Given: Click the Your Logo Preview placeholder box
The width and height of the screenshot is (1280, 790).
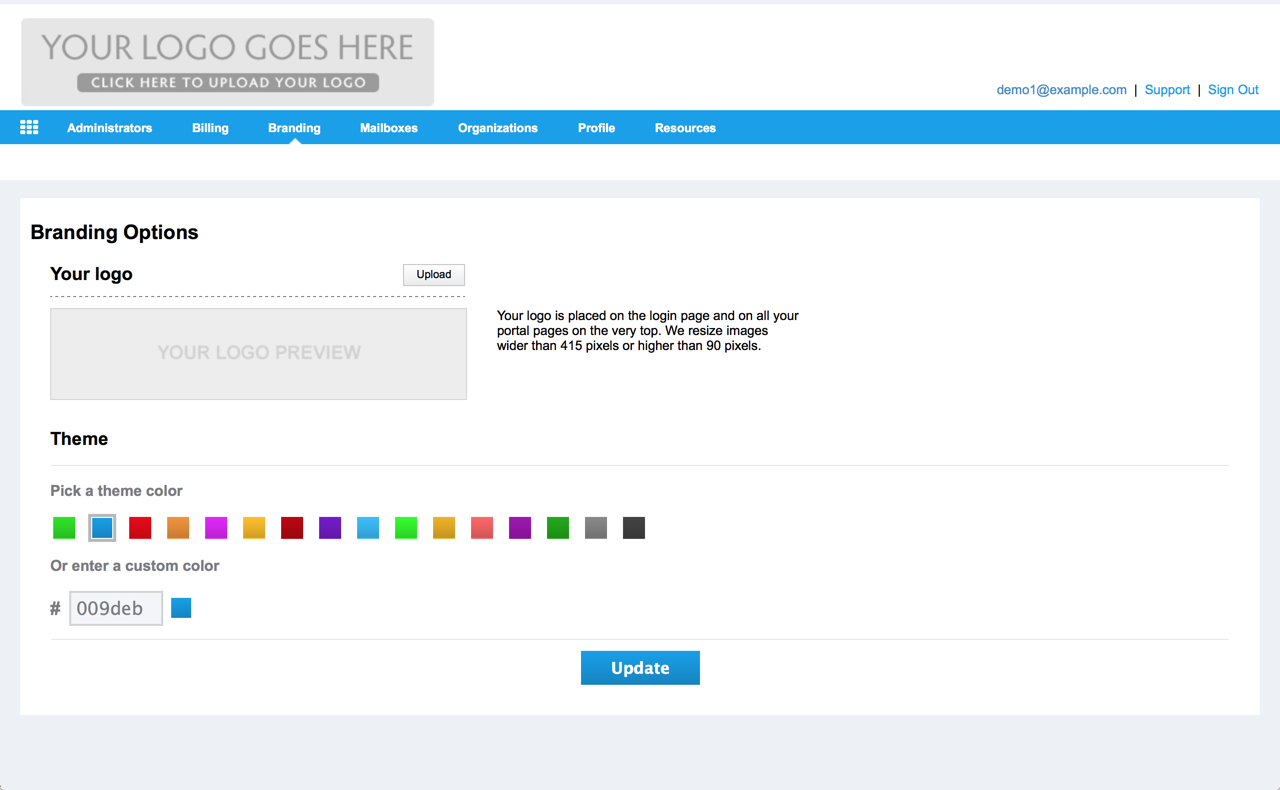Looking at the screenshot, I should [x=258, y=354].
